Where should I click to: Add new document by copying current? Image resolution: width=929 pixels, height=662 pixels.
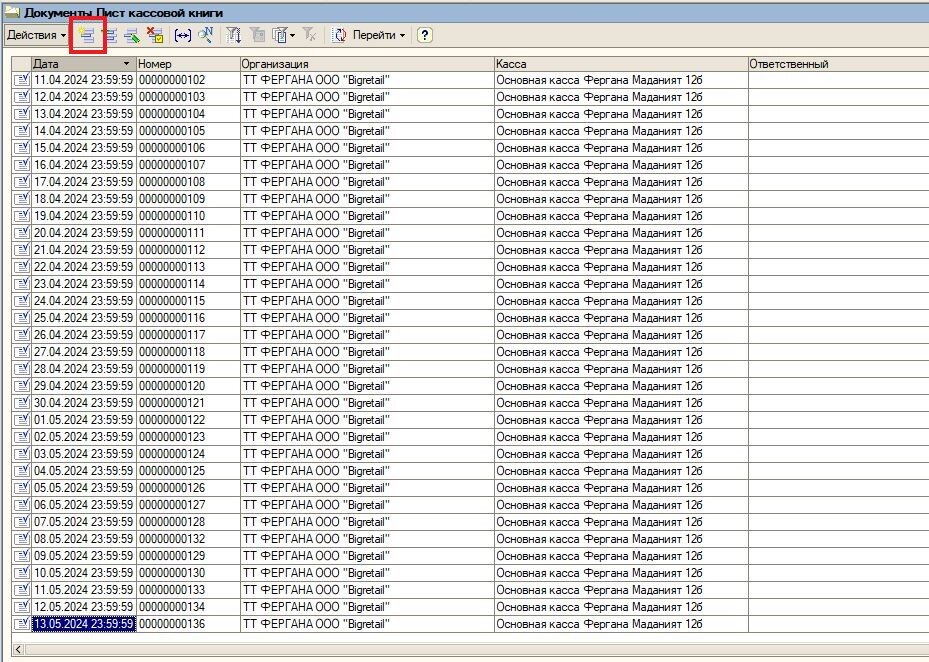tap(110, 35)
